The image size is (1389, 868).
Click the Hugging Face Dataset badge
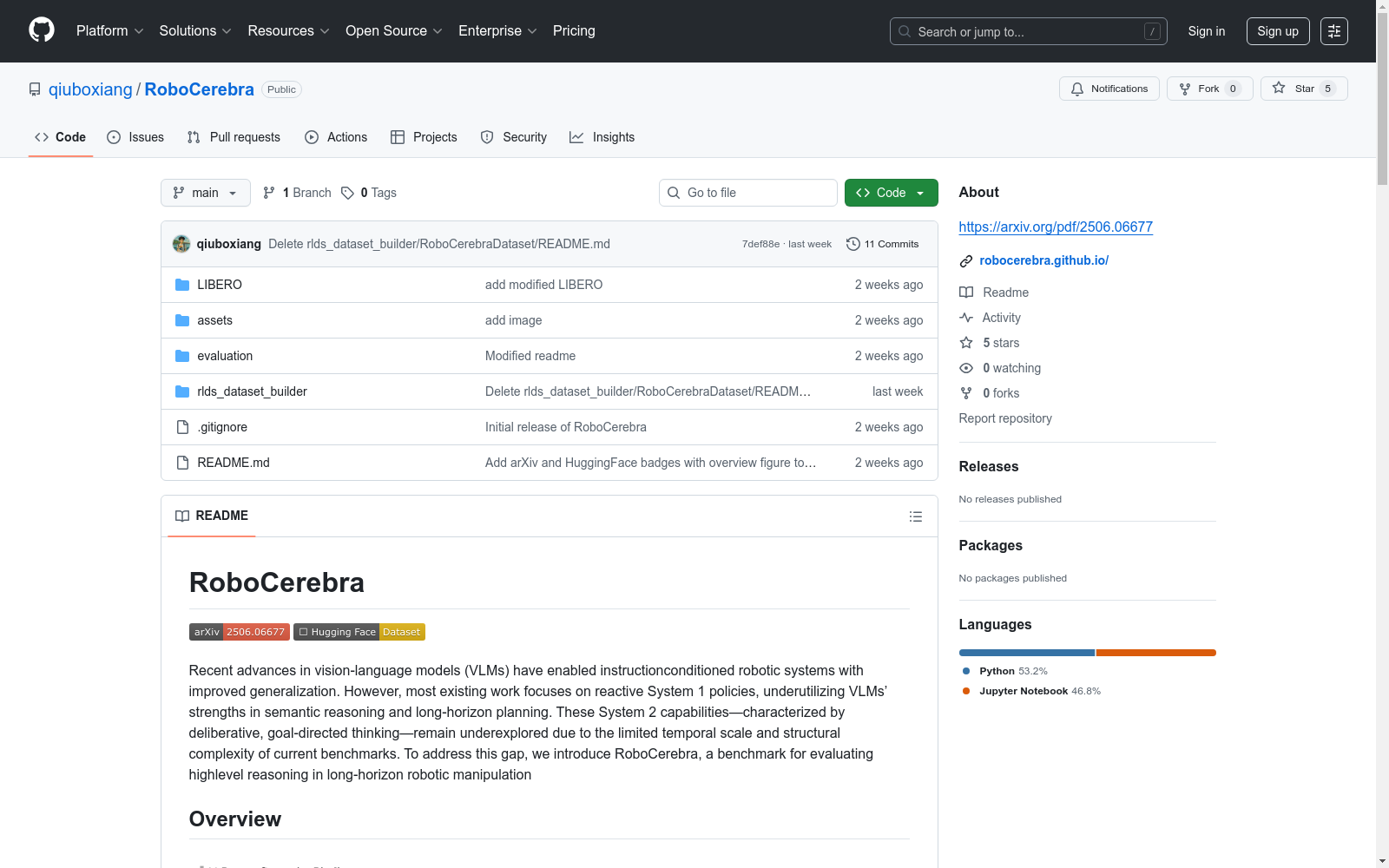click(x=359, y=632)
